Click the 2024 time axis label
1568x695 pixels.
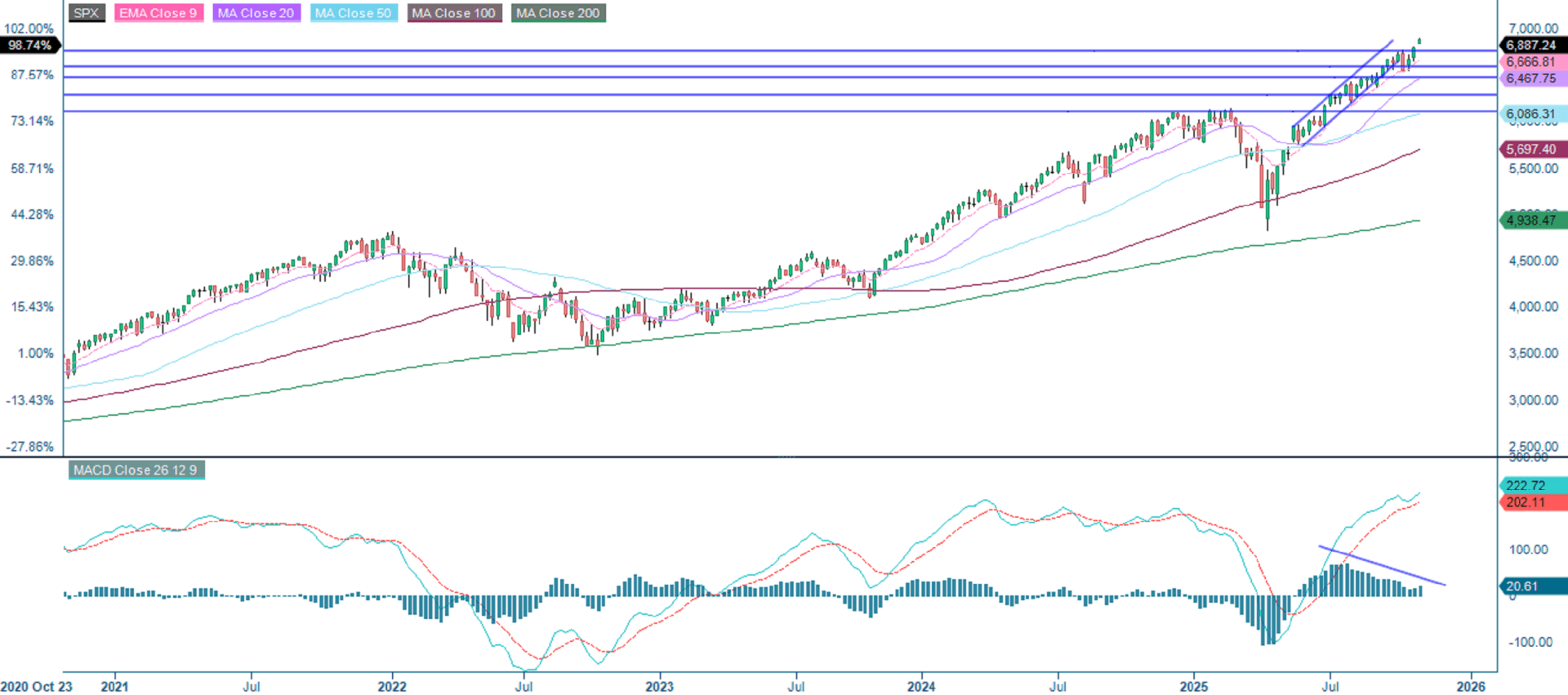(921, 687)
